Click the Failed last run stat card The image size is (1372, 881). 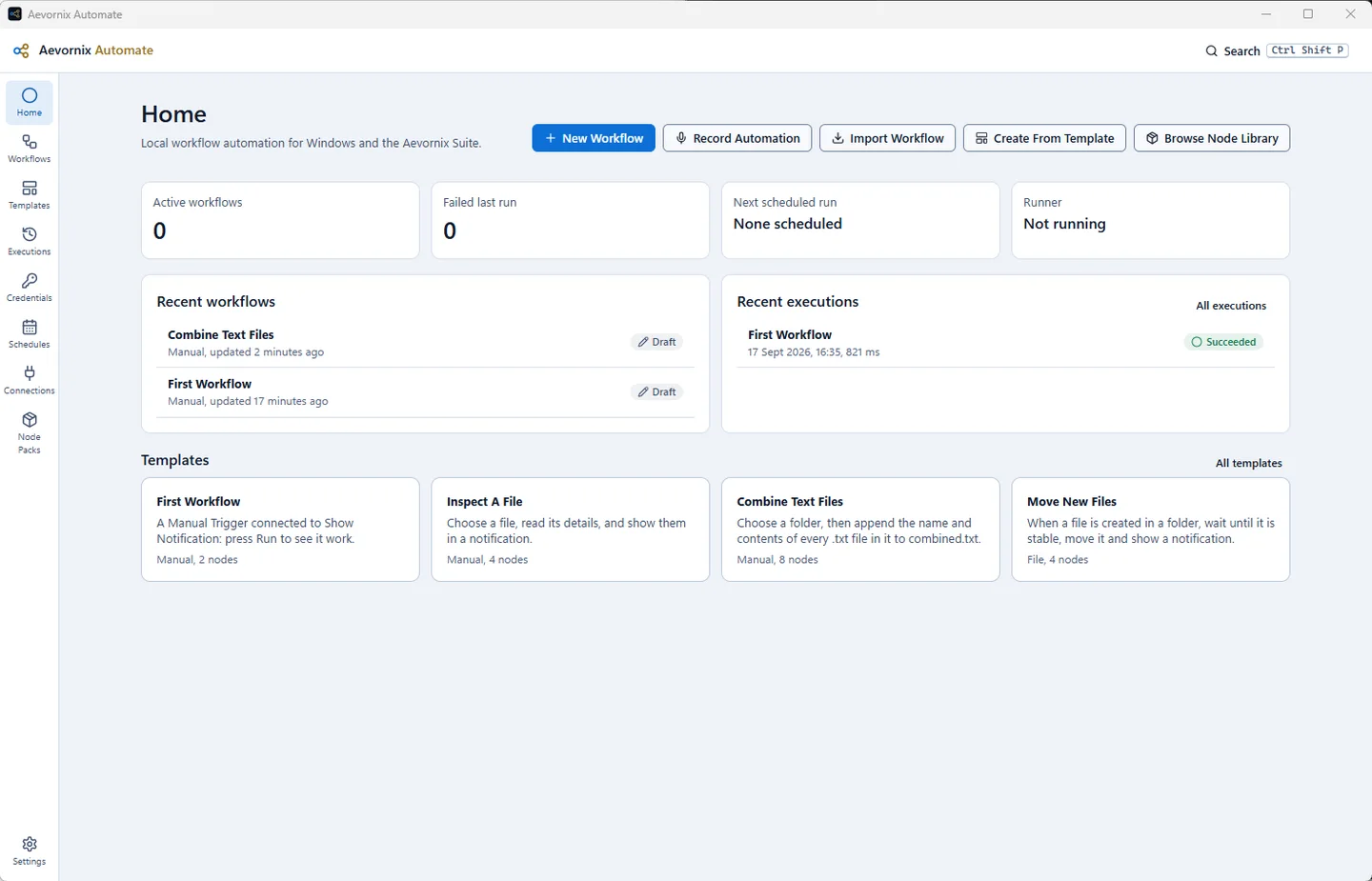[571, 220]
